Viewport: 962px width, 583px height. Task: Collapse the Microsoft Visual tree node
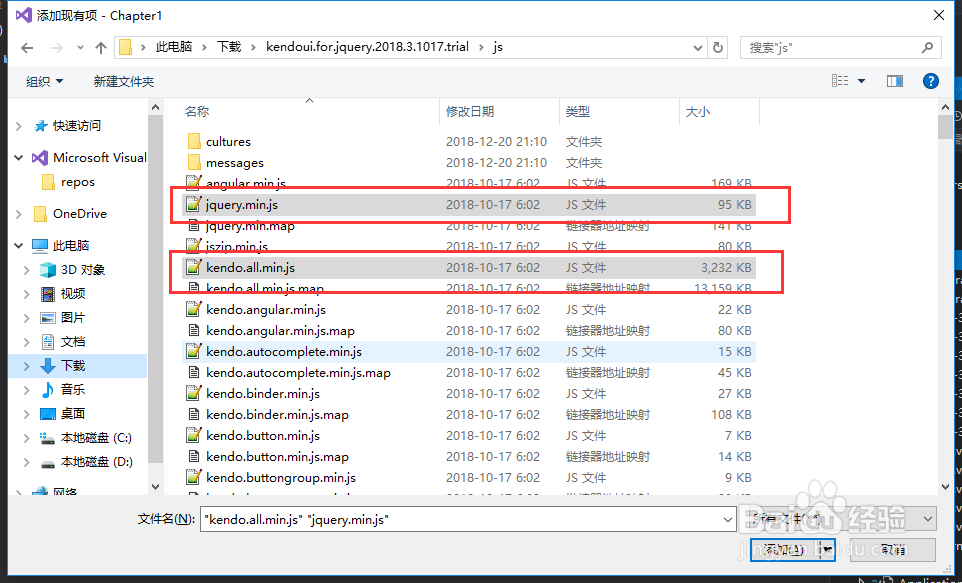(19, 158)
